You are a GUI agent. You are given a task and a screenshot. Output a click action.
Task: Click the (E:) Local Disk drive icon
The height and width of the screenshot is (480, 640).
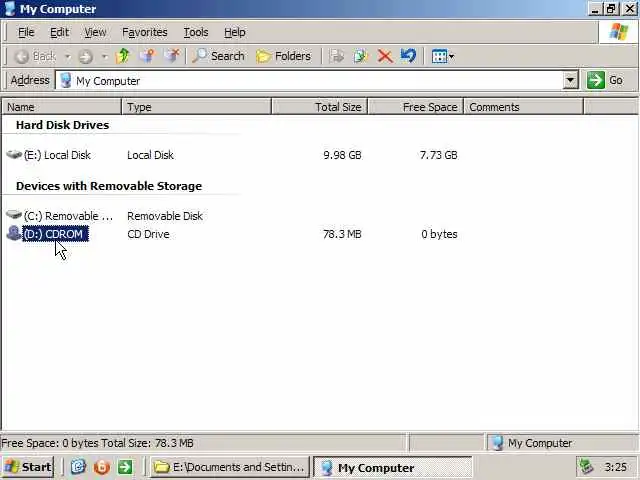[14, 155]
